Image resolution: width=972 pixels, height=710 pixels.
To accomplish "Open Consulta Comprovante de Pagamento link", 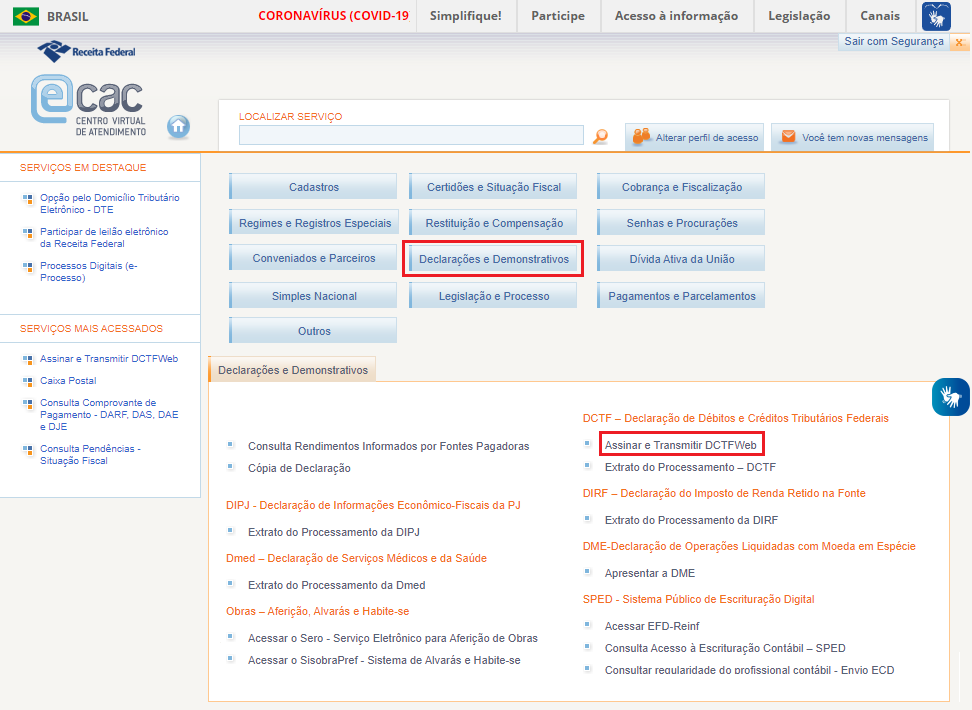I will tap(109, 414).
